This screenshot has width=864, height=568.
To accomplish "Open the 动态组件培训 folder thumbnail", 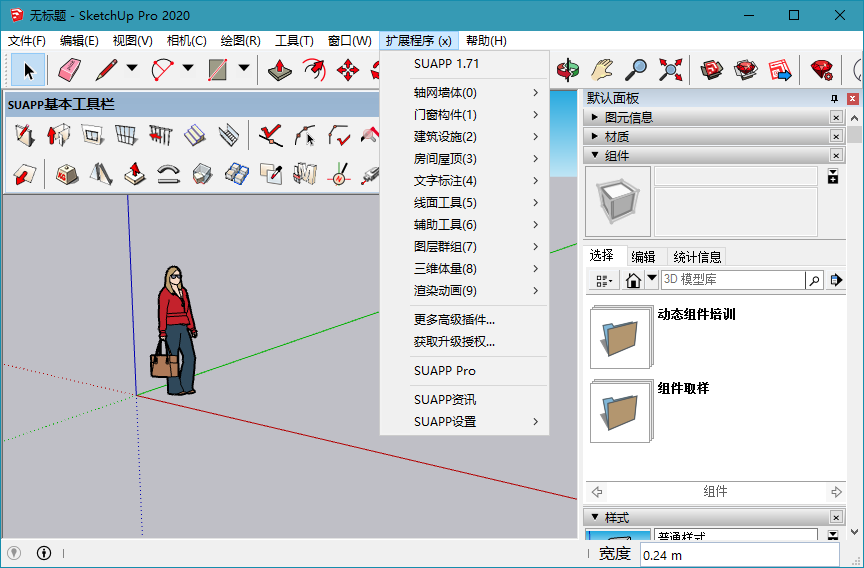I will coord(620,337).
